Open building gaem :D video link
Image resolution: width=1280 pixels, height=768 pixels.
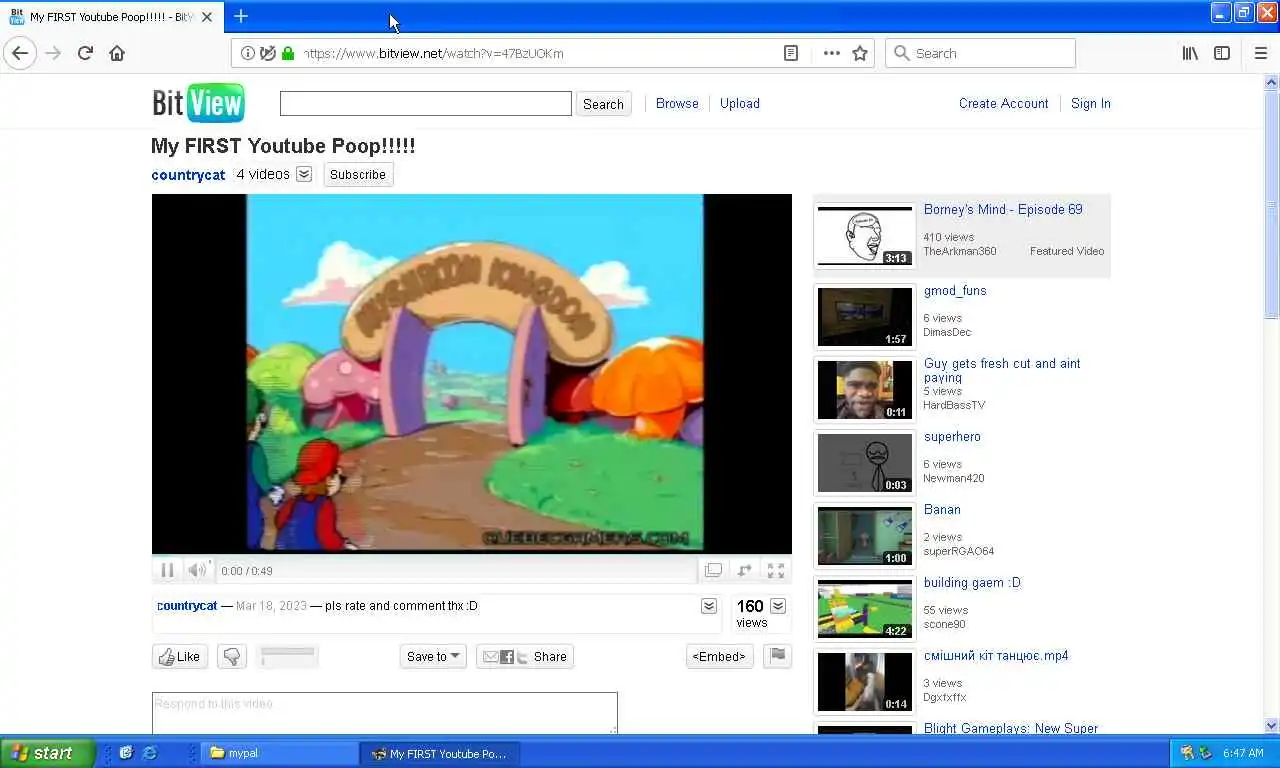[972, 583]
